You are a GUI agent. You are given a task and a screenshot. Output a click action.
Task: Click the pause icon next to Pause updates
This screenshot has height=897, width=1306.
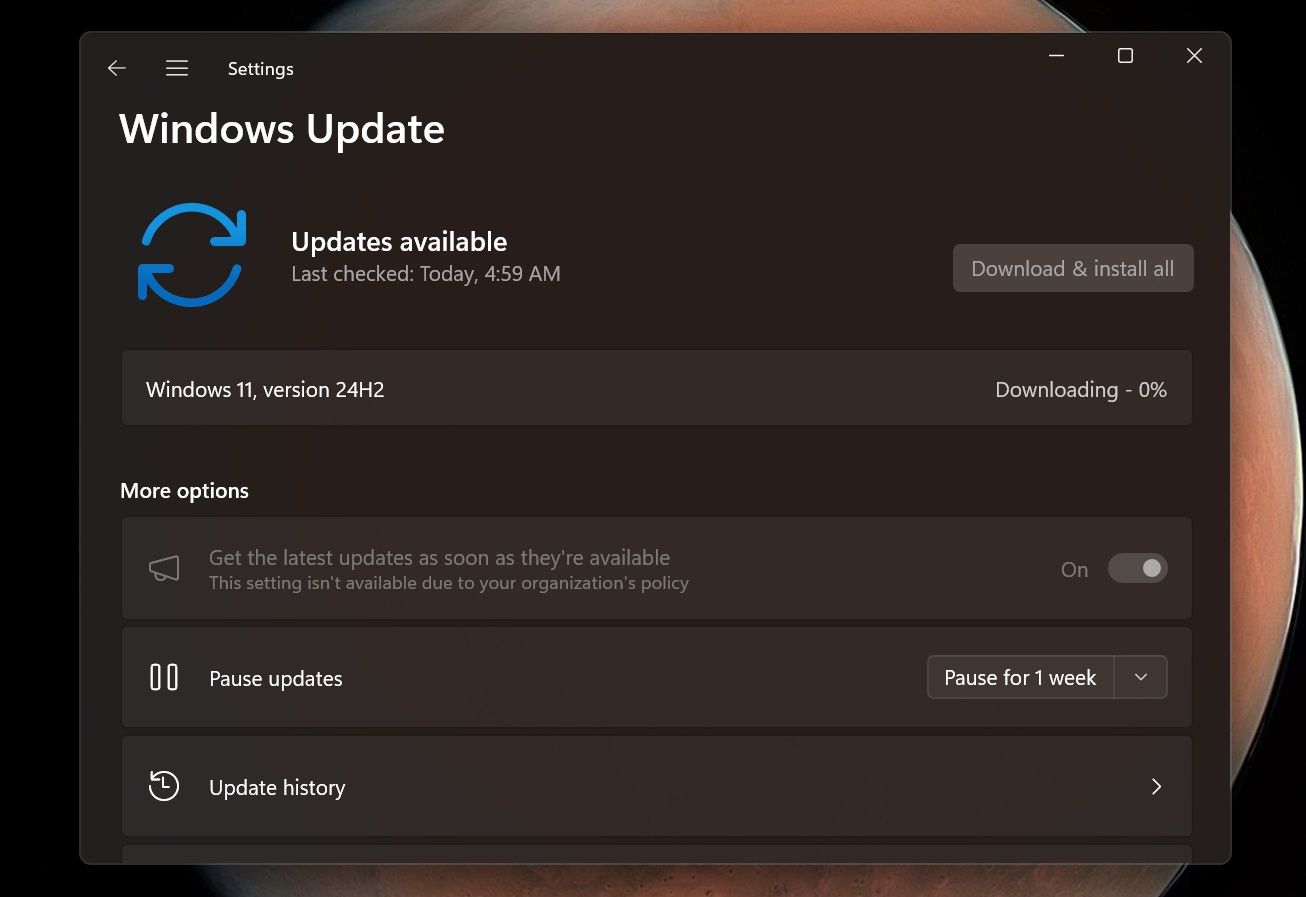click(163, 677)
